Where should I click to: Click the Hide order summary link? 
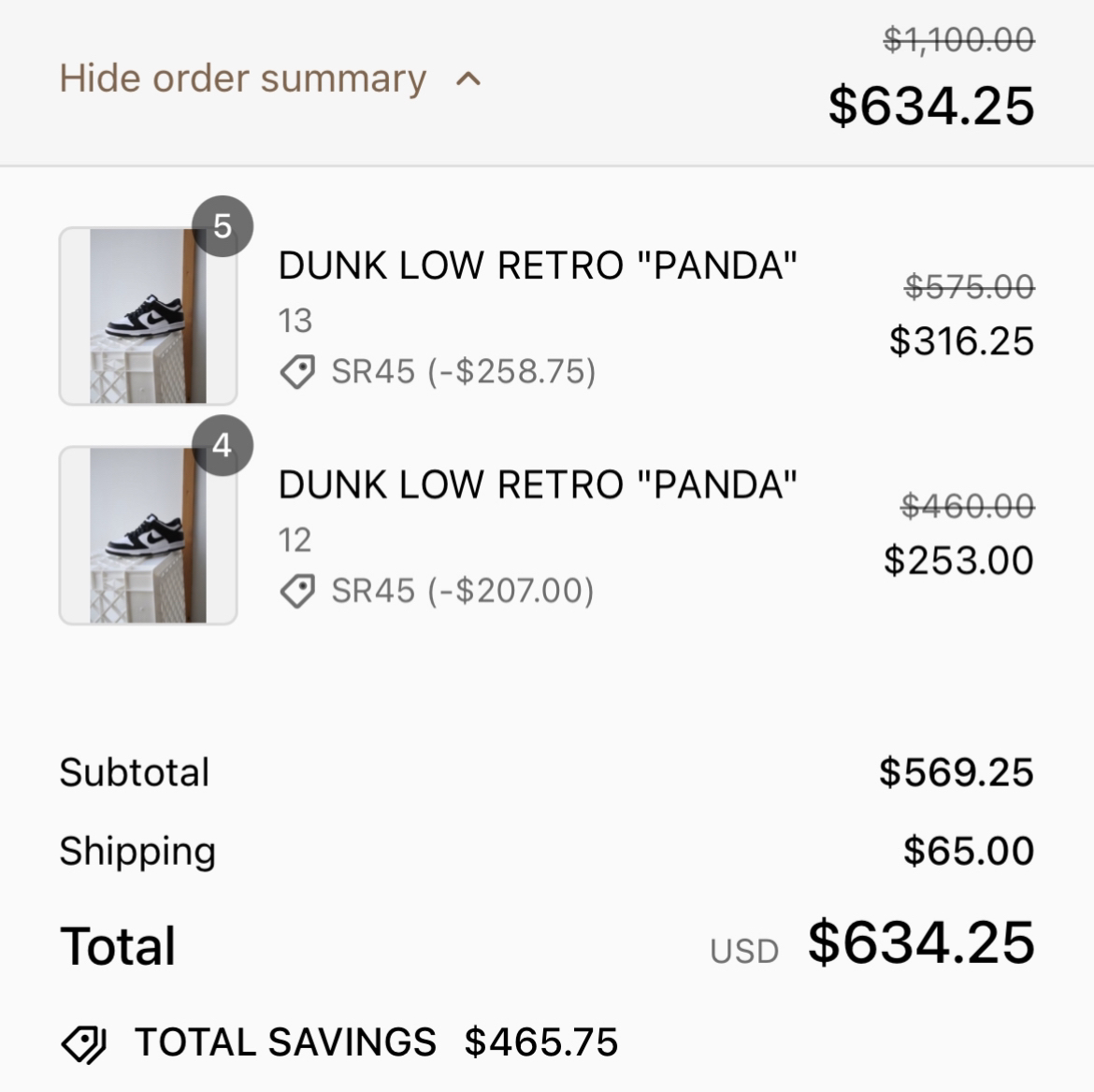coord(242,79)
